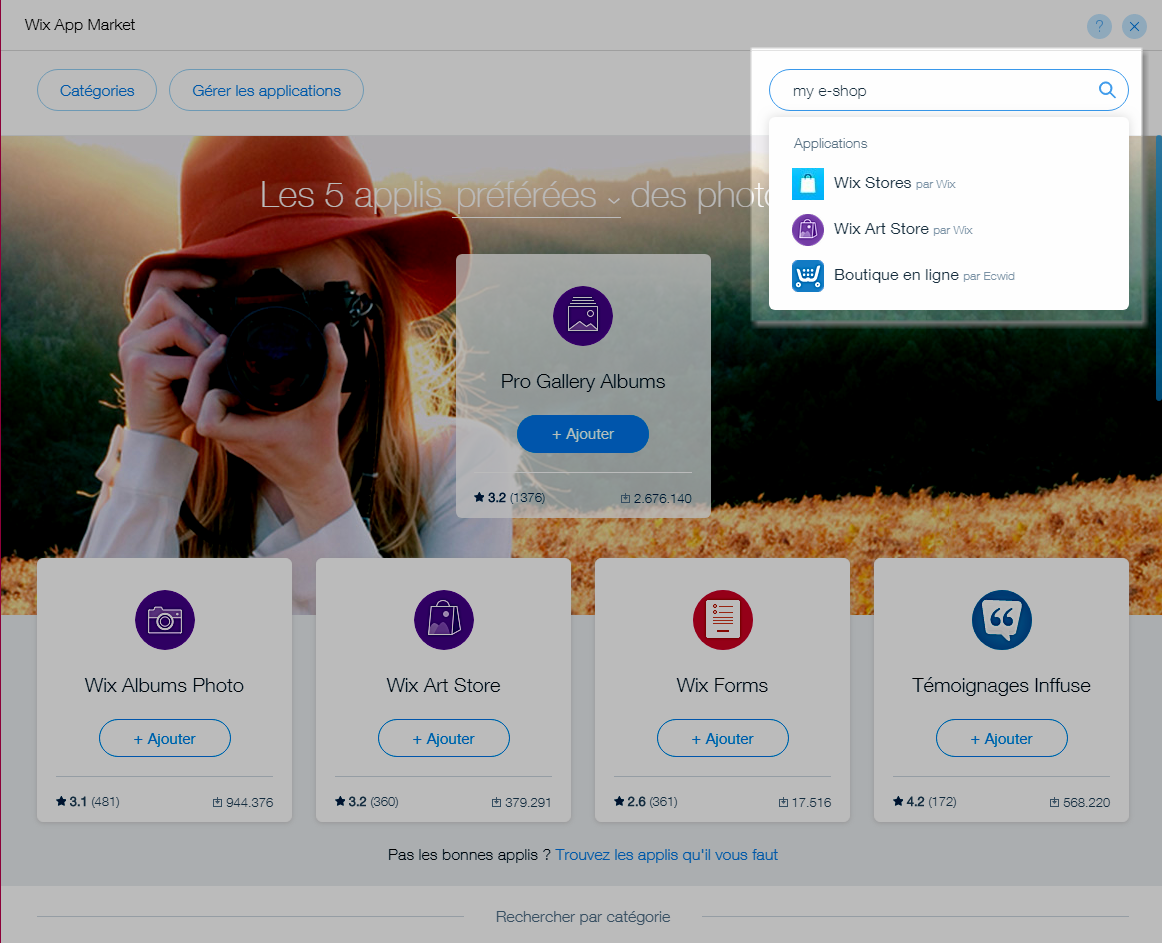The width and height of the screenshot is (1162, 943).
Task: Click the Pro Gallery Albums icon
Action: [583, 316]
